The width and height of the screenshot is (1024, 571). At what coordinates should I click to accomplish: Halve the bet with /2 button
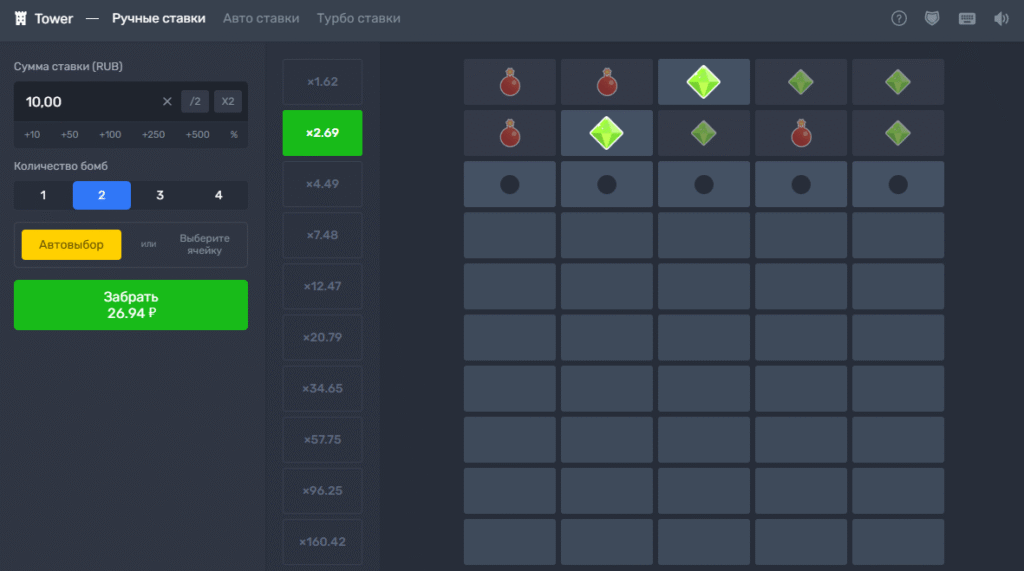click(x=195, y=101)
